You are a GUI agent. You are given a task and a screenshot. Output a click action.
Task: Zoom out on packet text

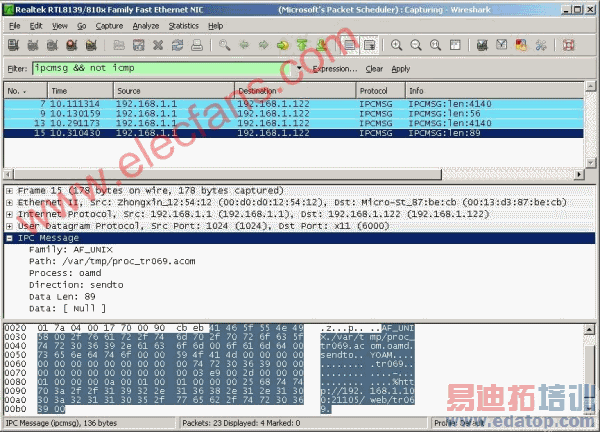(416, 45)
